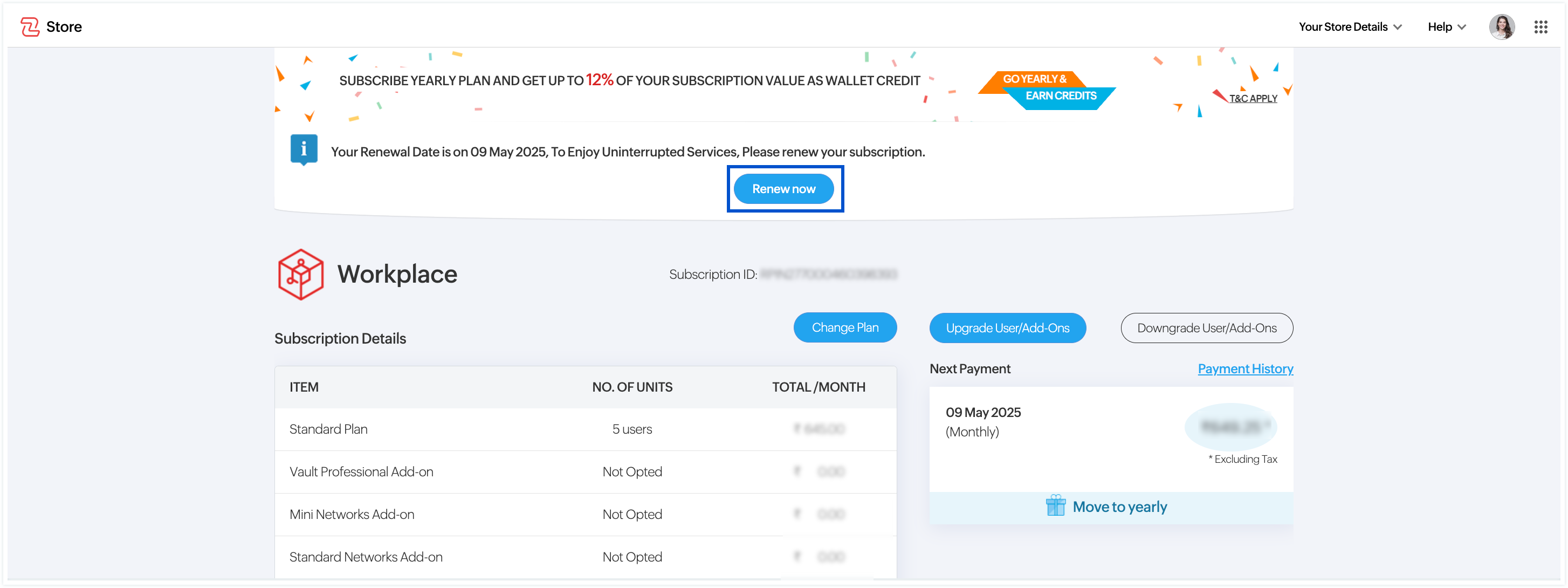The height and width of the screenshot is (588, 1568).
Task: Open the T&C APPLY link
Action: pos(1253,99)
